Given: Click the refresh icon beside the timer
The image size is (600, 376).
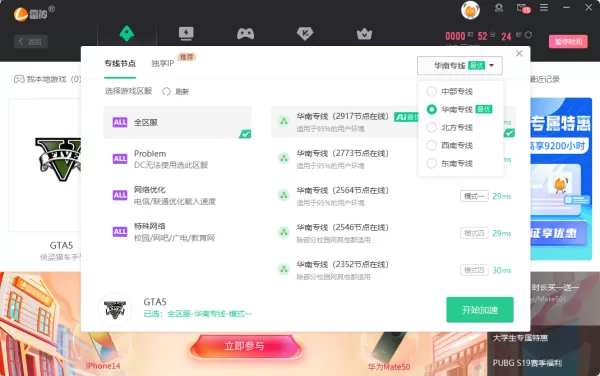Looking at the screenshot, I should pyautogui.click(x=528, y=35).
